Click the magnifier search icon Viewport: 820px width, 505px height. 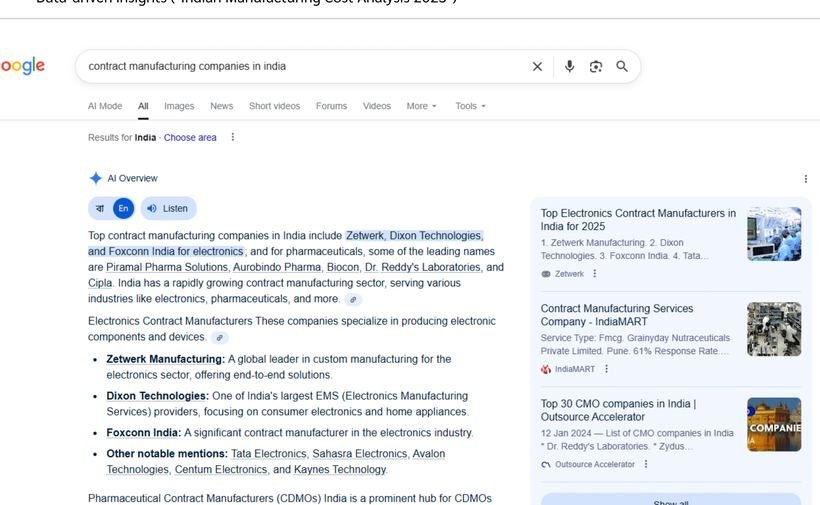[622, 66]
